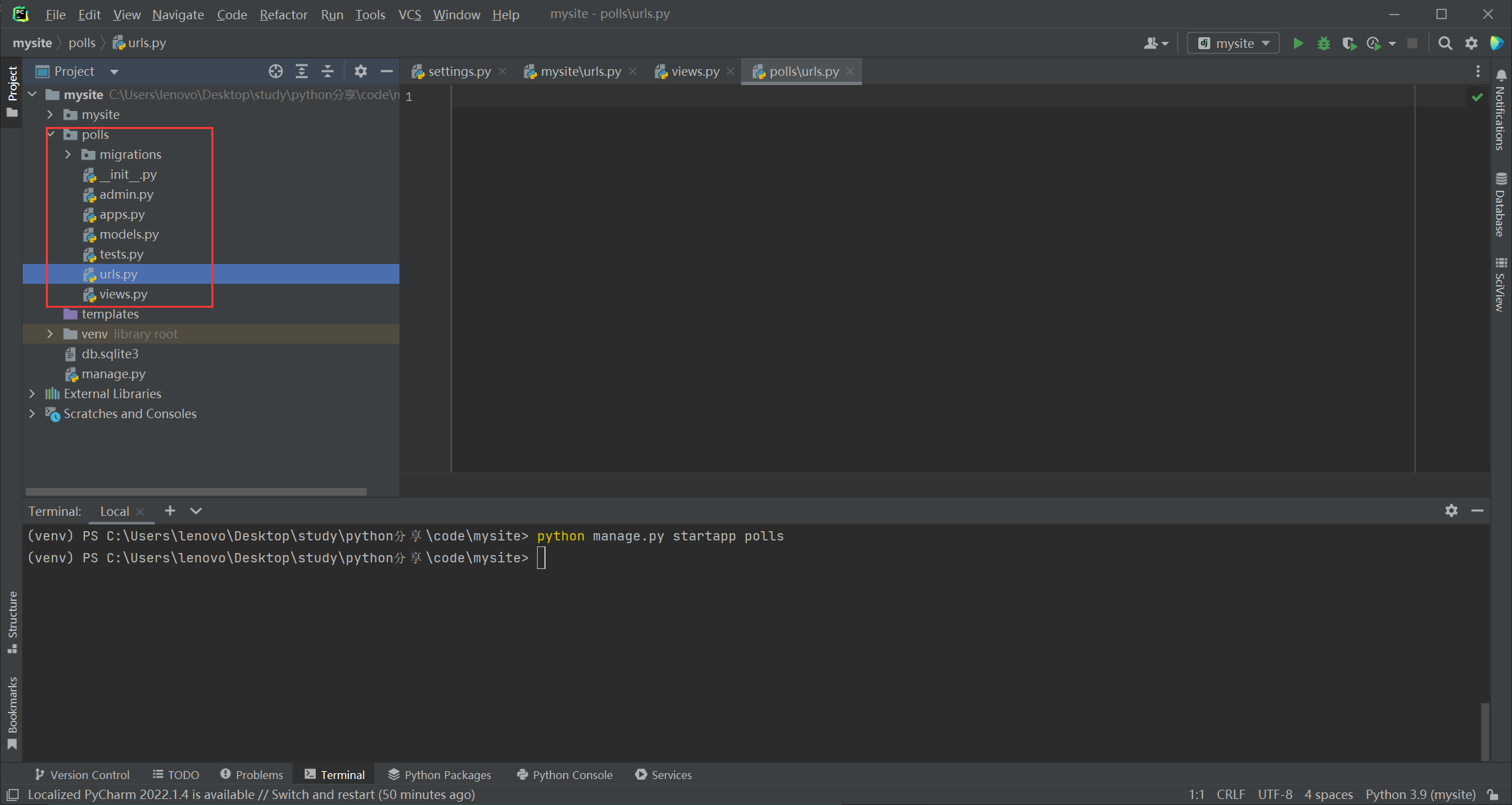Select models.py in project tree
Viewport: 1512px width, 805px height.
[129, 234]
